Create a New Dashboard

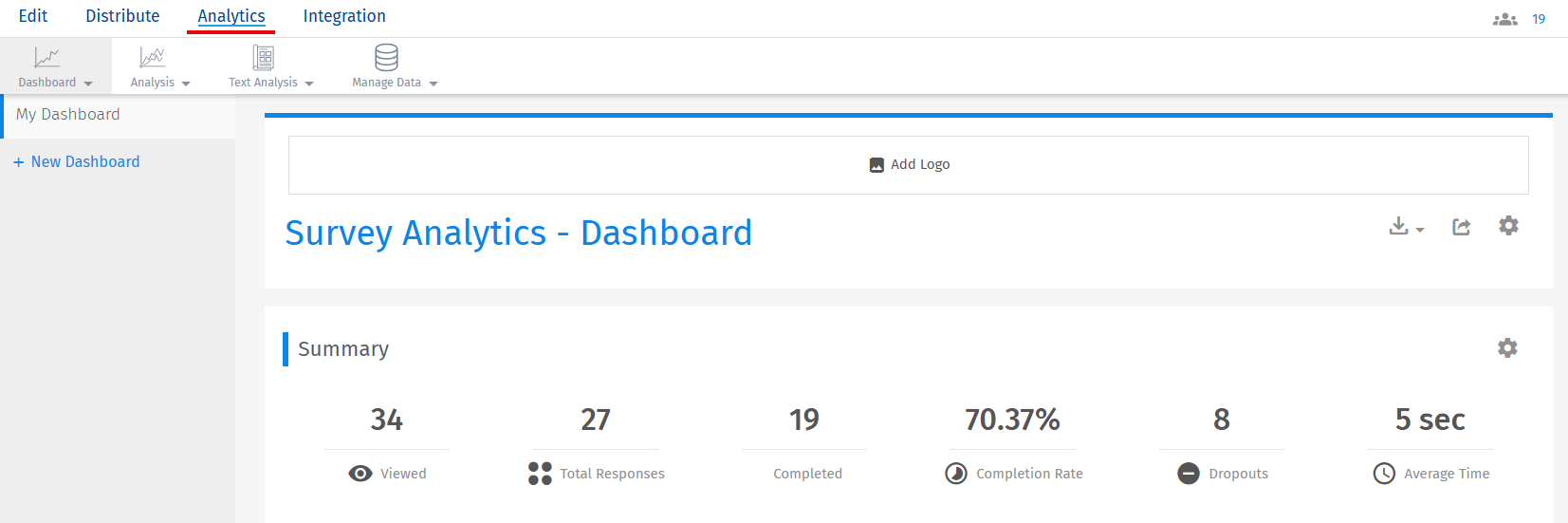coord(77,162)
